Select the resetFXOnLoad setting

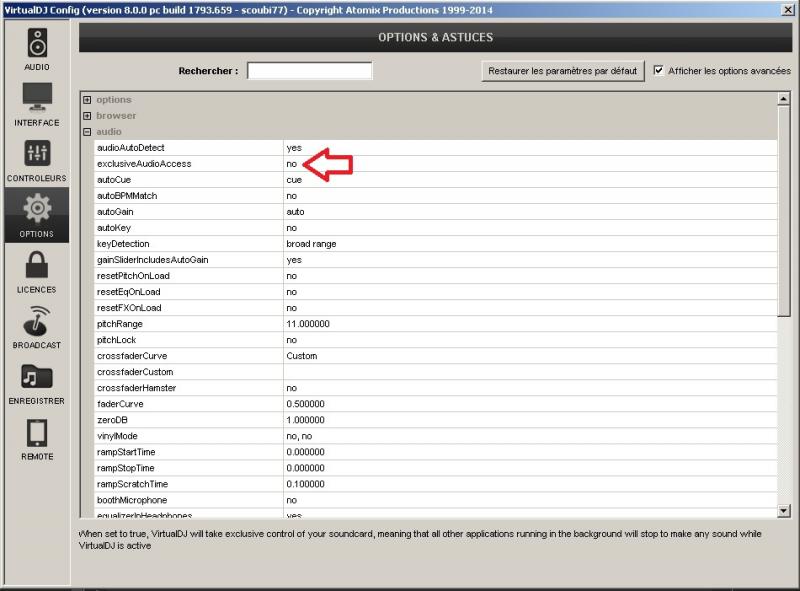pyautogui.click(x=129, y=308)
